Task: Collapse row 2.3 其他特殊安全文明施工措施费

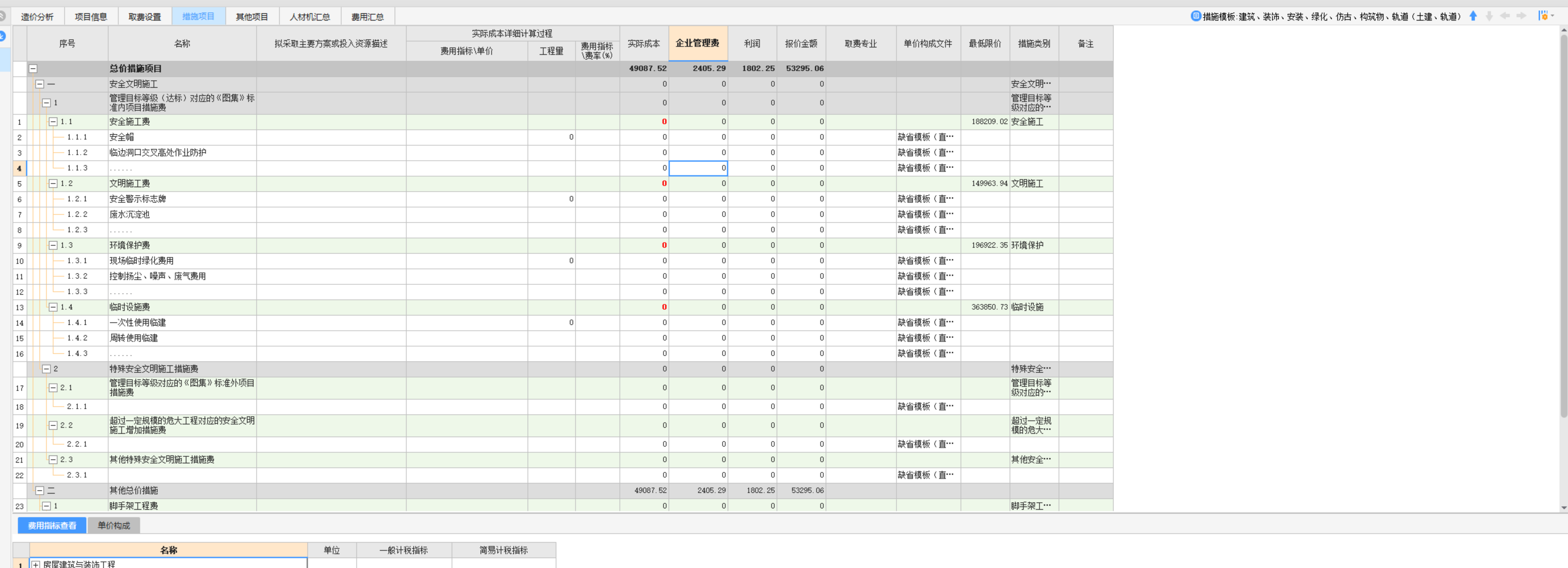Action: pyautogui.click(x=53, y=460)
